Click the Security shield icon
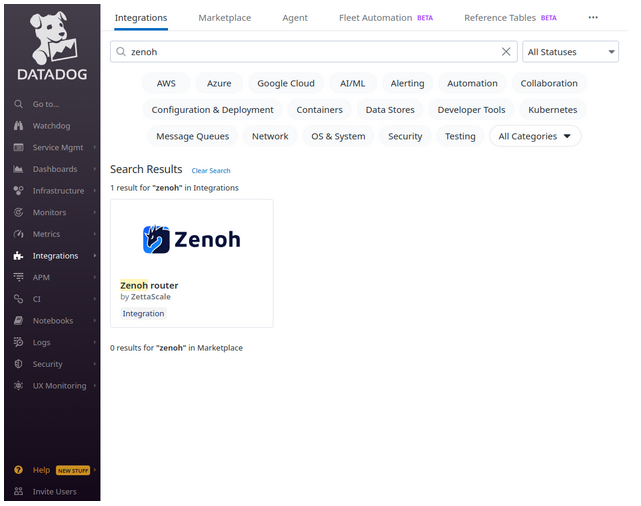641x506 pixels. click(x=19, y=364)
